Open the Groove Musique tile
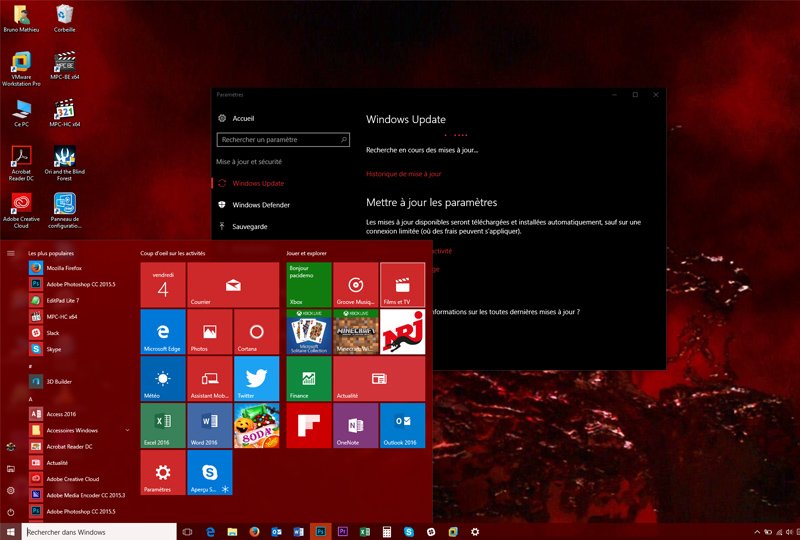This screenshot has height=540, width=800. point(355,285)
